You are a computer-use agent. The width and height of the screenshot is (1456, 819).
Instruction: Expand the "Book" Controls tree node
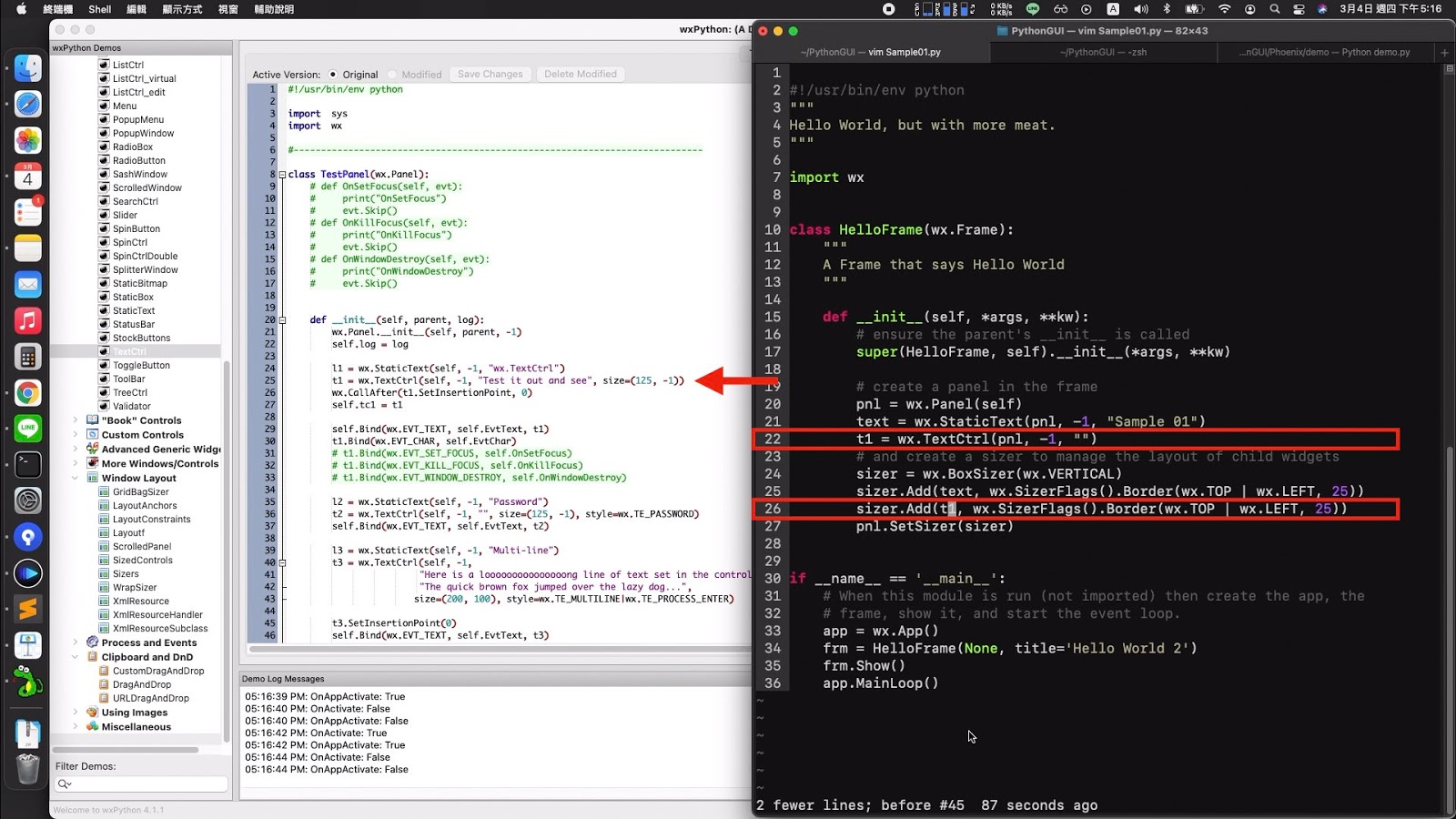[x=75, y=420]
